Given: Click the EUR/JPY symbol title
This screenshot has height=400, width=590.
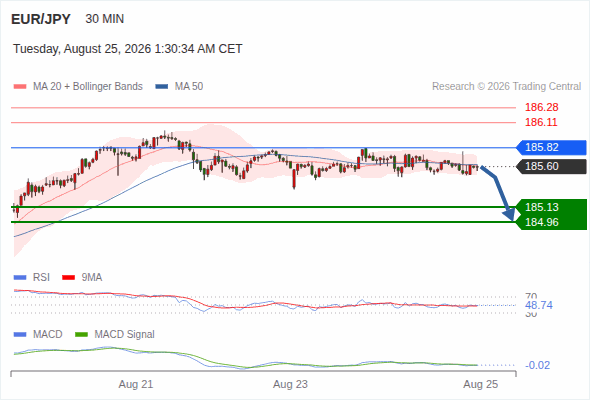Looking at the screenshot, I should [41, 19].
